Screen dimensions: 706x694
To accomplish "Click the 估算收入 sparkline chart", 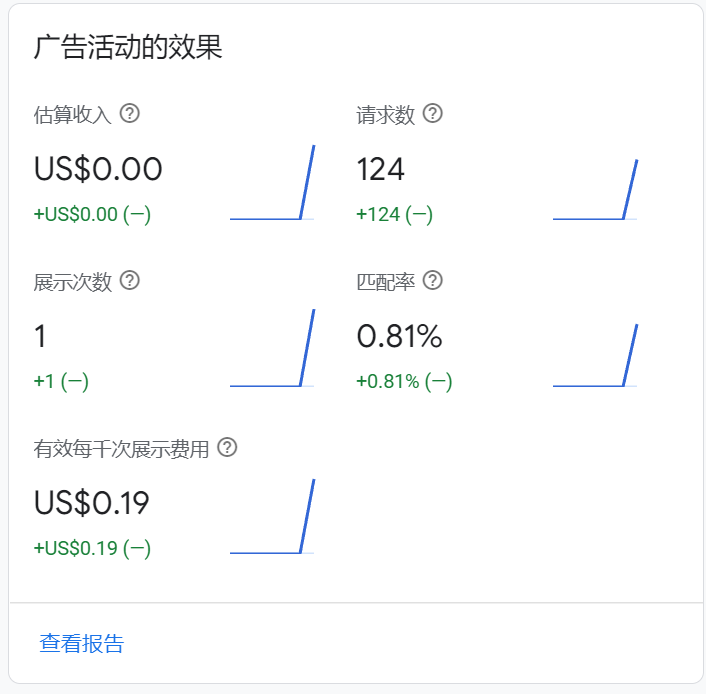I will coord(272,183).
